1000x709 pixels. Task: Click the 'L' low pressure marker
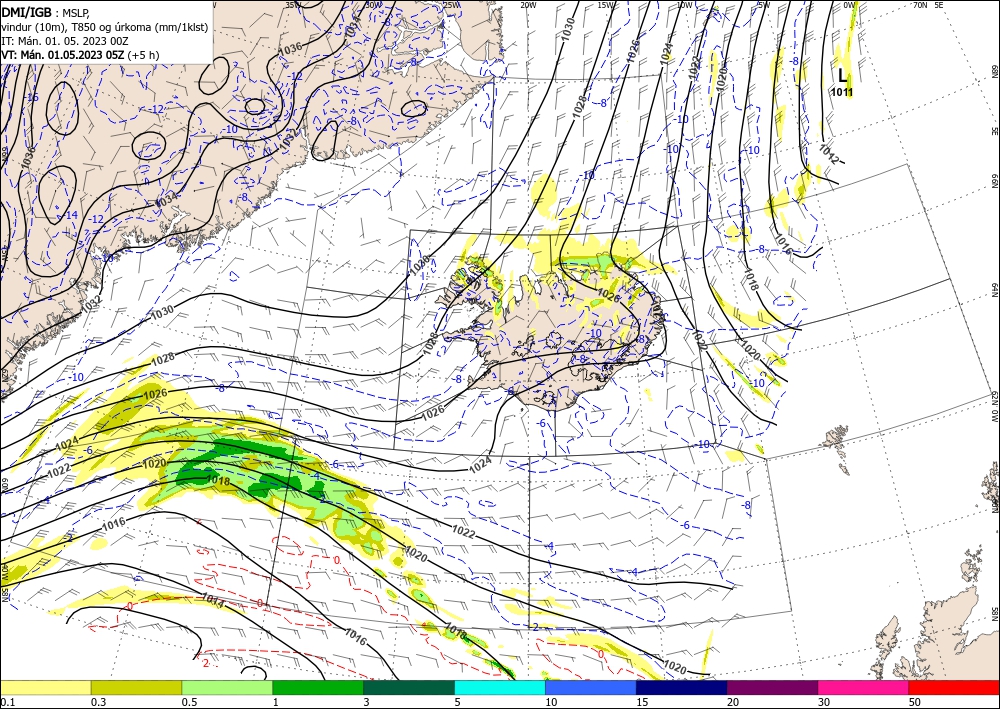click(842, 77)
